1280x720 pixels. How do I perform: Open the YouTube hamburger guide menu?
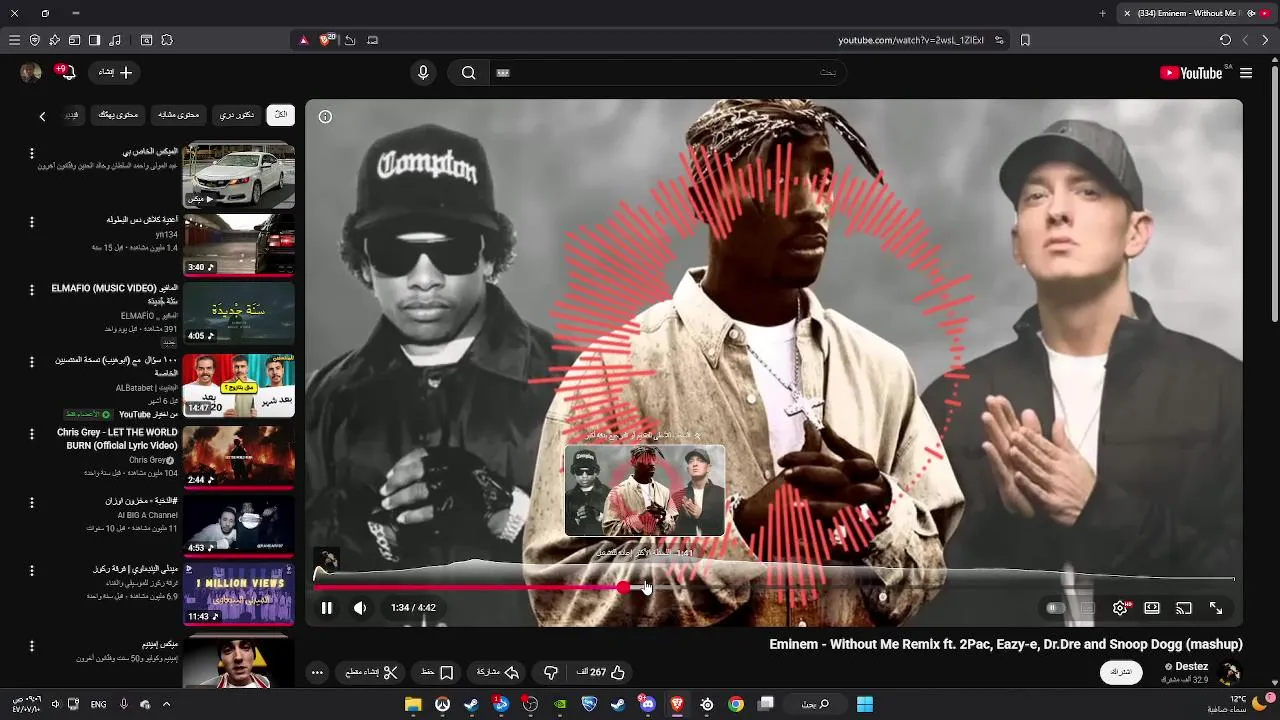pyautogui.click(x=1246, y=73)
